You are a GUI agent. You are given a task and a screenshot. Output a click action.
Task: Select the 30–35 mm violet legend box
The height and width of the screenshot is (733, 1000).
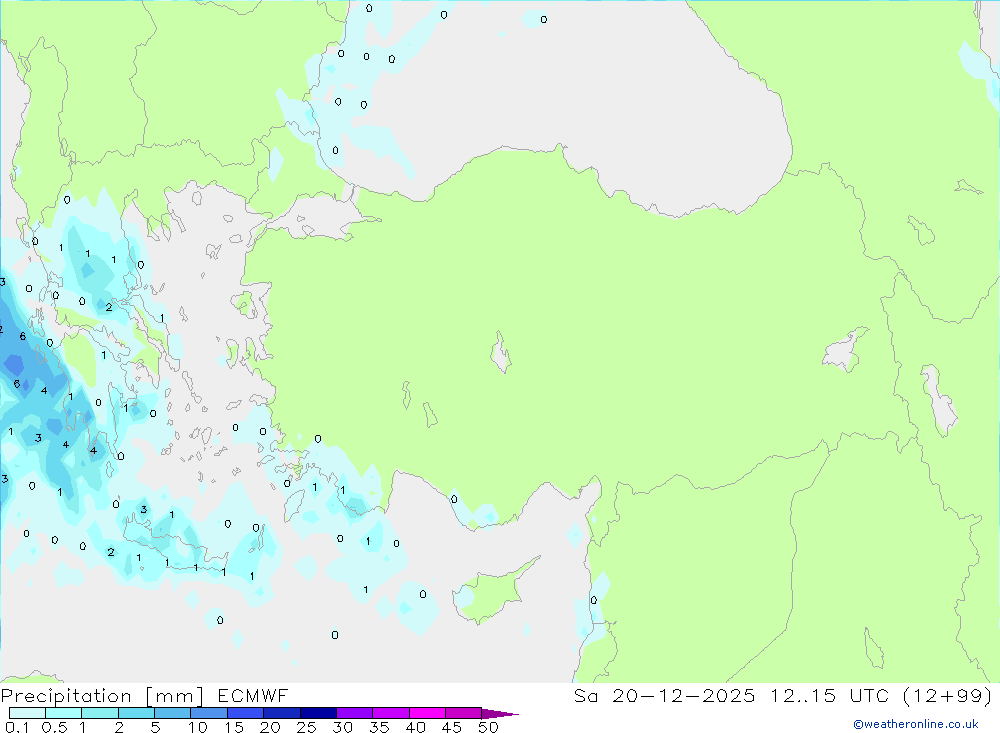point(355,713)
